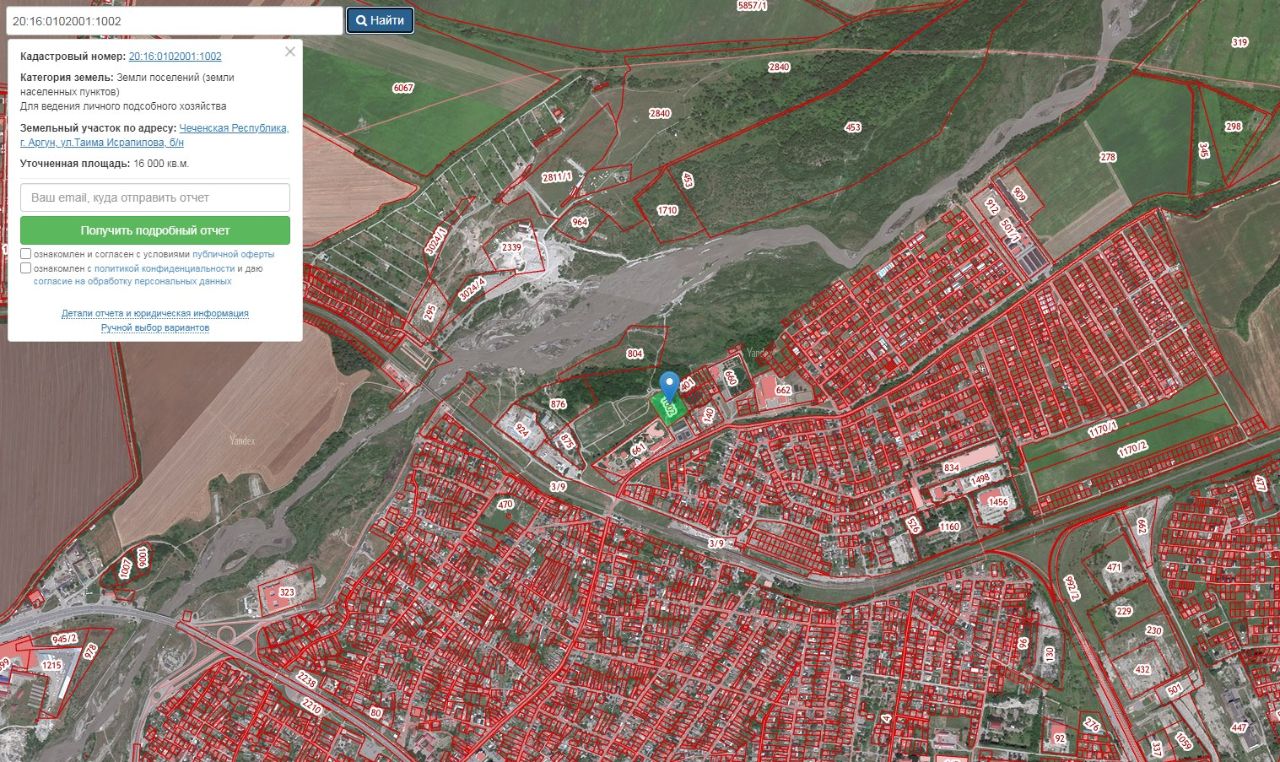Viewport: 1280px width, 762px height.
Task: Open the Чеченская Республика address link
Action: click(x=234, y=128)
